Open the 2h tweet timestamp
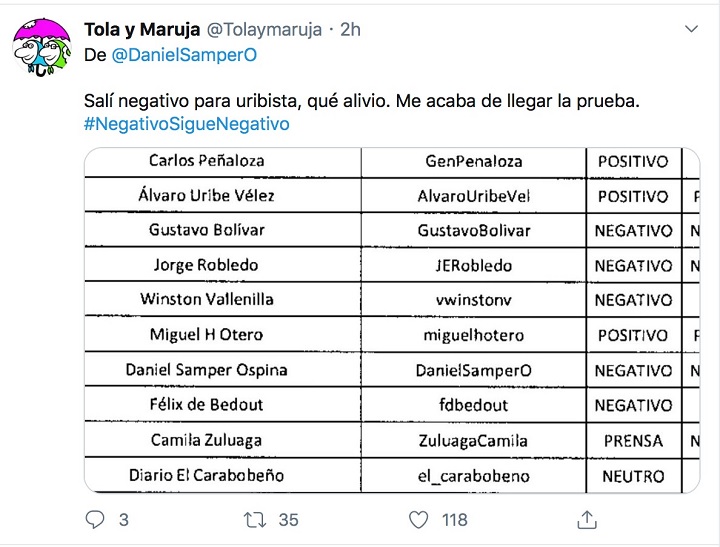Image resolution: width=720 pixels, height=547 pixels. (350, 29)
